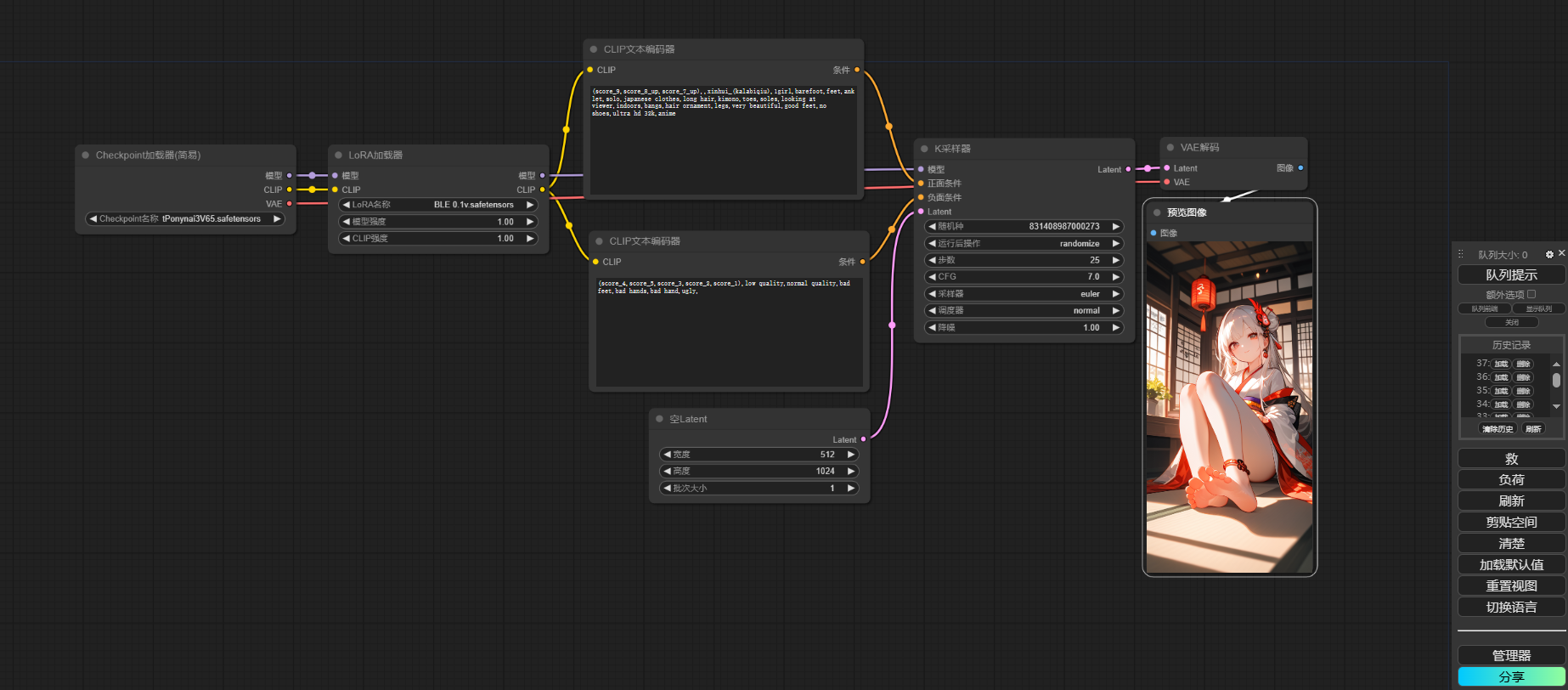Click the VAE input port on VAE解码 node
1568x690 pixels.
(x=1167, y=182)
